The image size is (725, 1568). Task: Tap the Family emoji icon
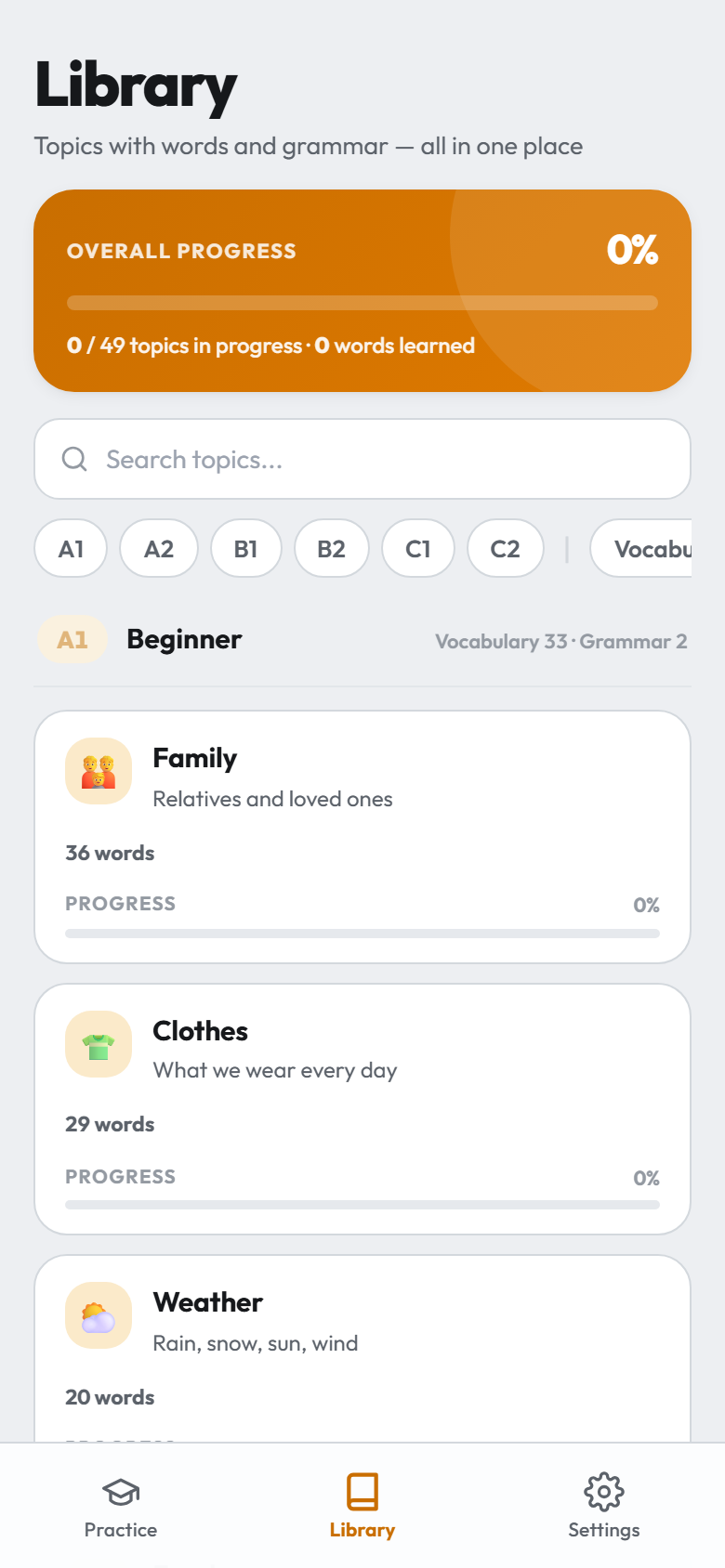[x=99, y=771]
